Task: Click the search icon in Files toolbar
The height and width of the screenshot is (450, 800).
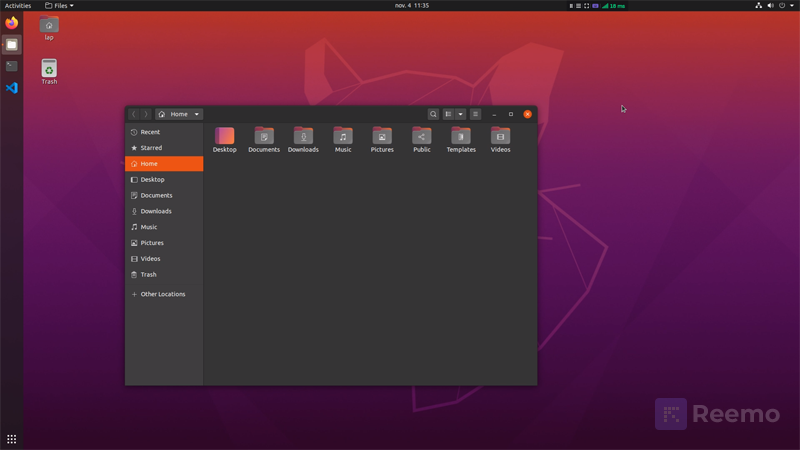Action: point(433,114)
